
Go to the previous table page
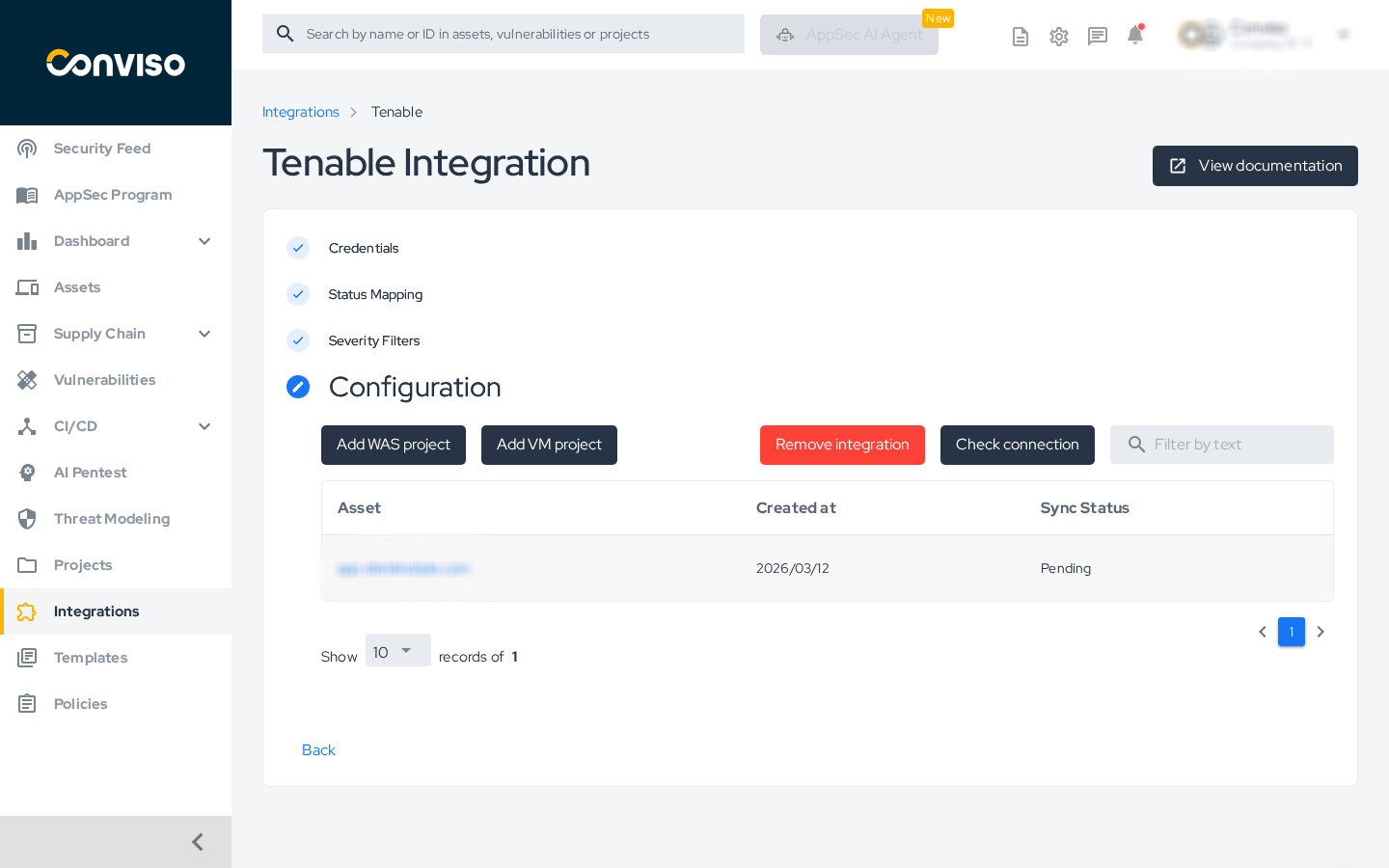coord(1263,632)
